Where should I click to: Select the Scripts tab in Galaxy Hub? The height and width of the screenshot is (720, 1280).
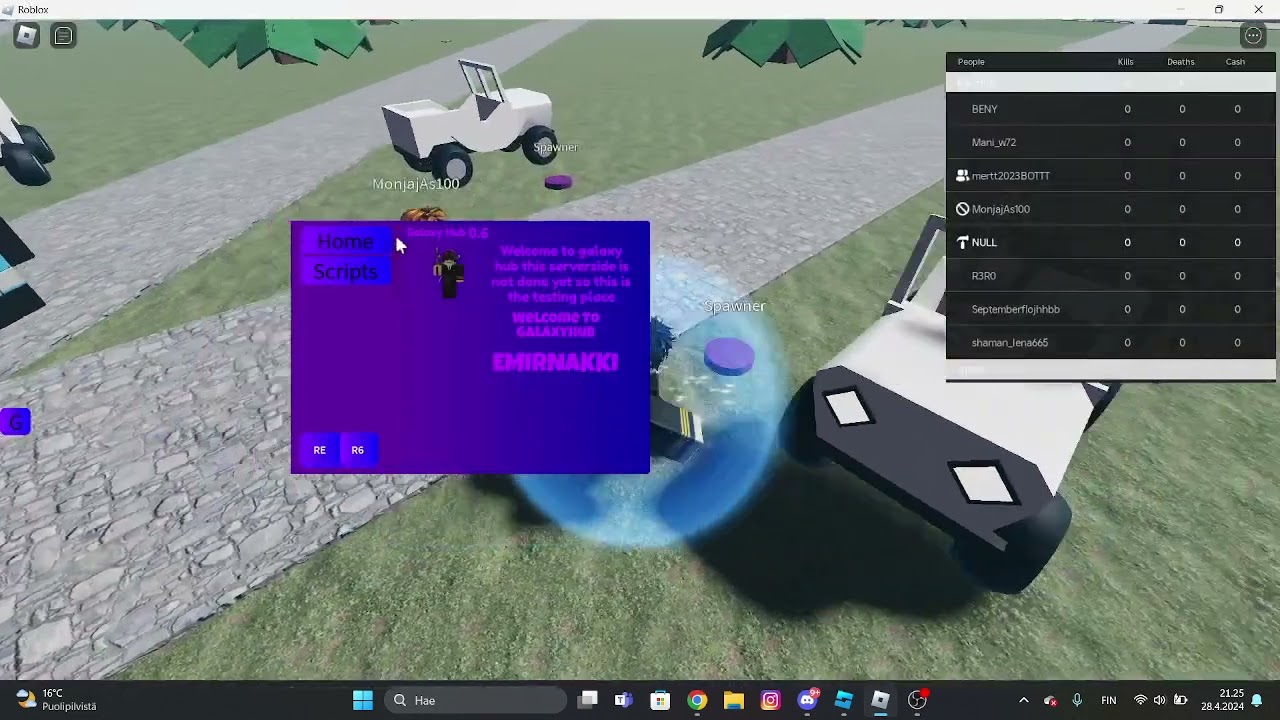pyautogui.click(x=345, y=271)
